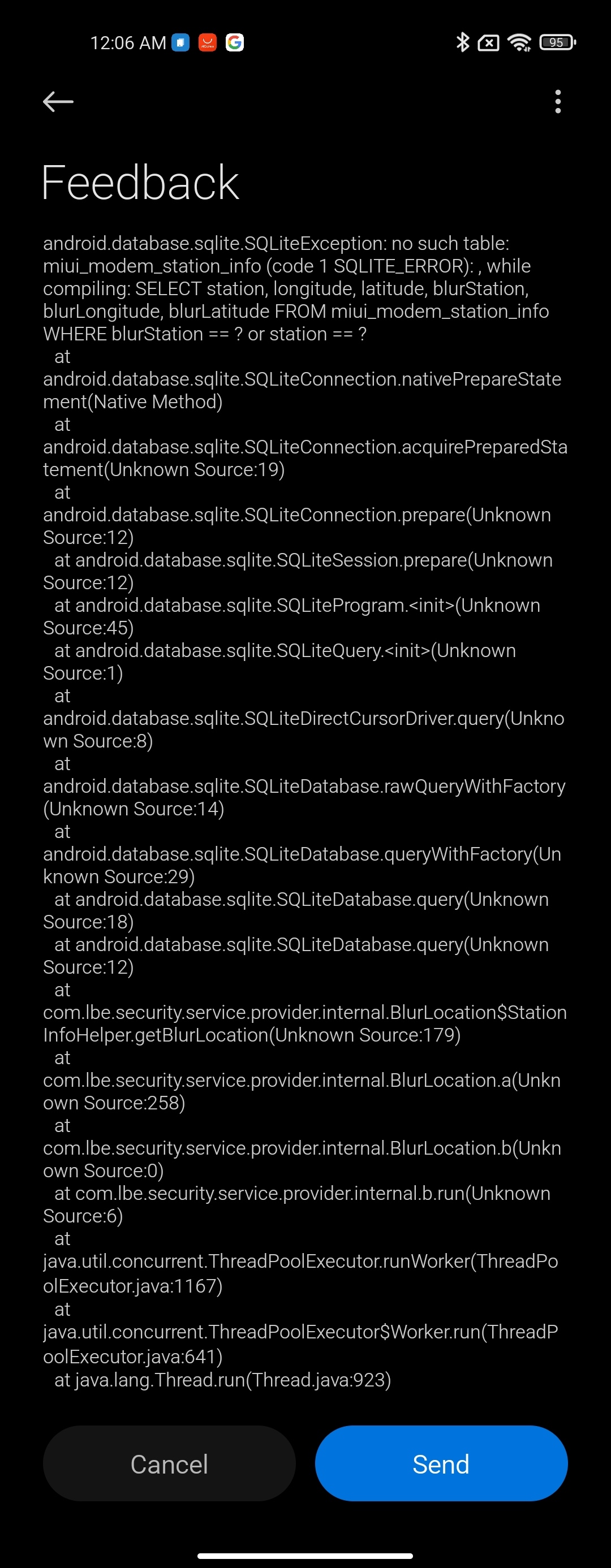Tap the Bluetooth status icon
The height and width of the screenshot is (1568, 611).
pyautogui.click(x=462, y=42)
